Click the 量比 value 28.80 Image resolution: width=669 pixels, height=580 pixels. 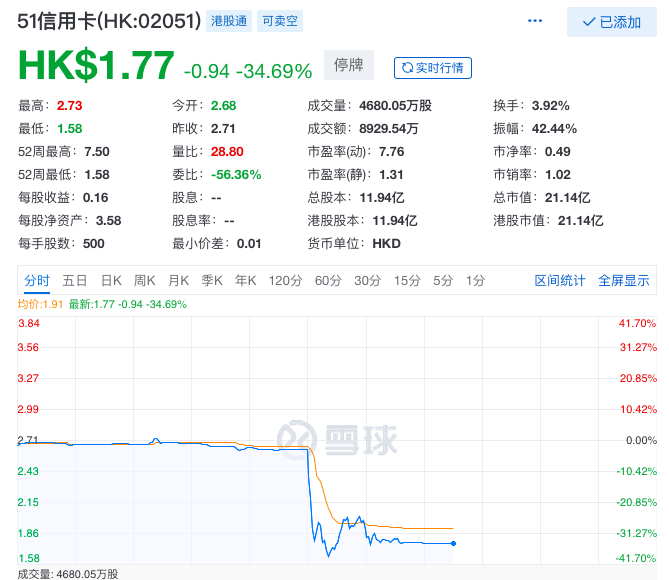227,152
